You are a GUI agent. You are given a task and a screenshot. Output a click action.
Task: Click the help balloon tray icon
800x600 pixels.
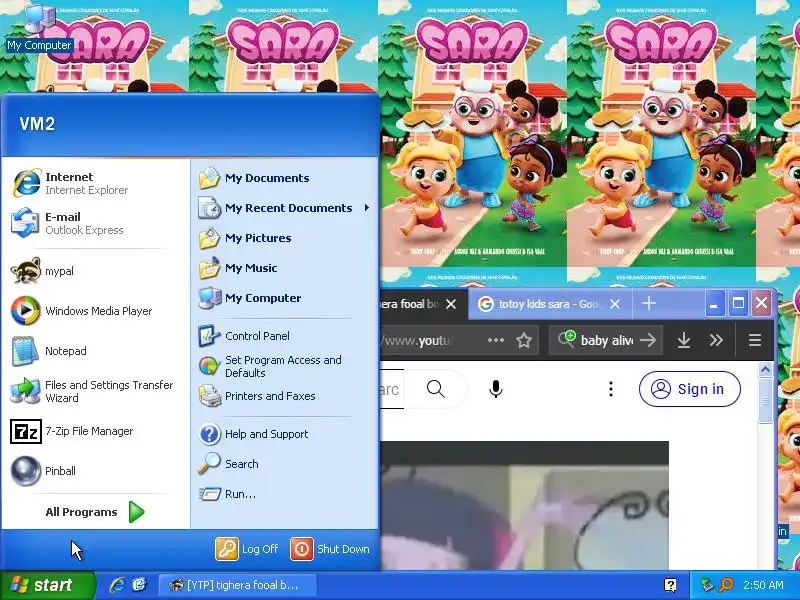pos(670,585)
